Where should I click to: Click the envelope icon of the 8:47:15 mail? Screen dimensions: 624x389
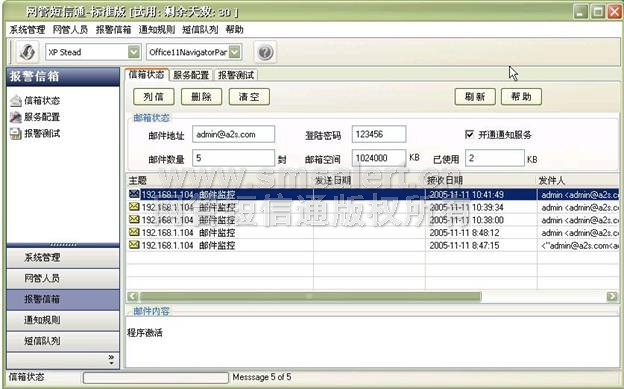point(135,245)
